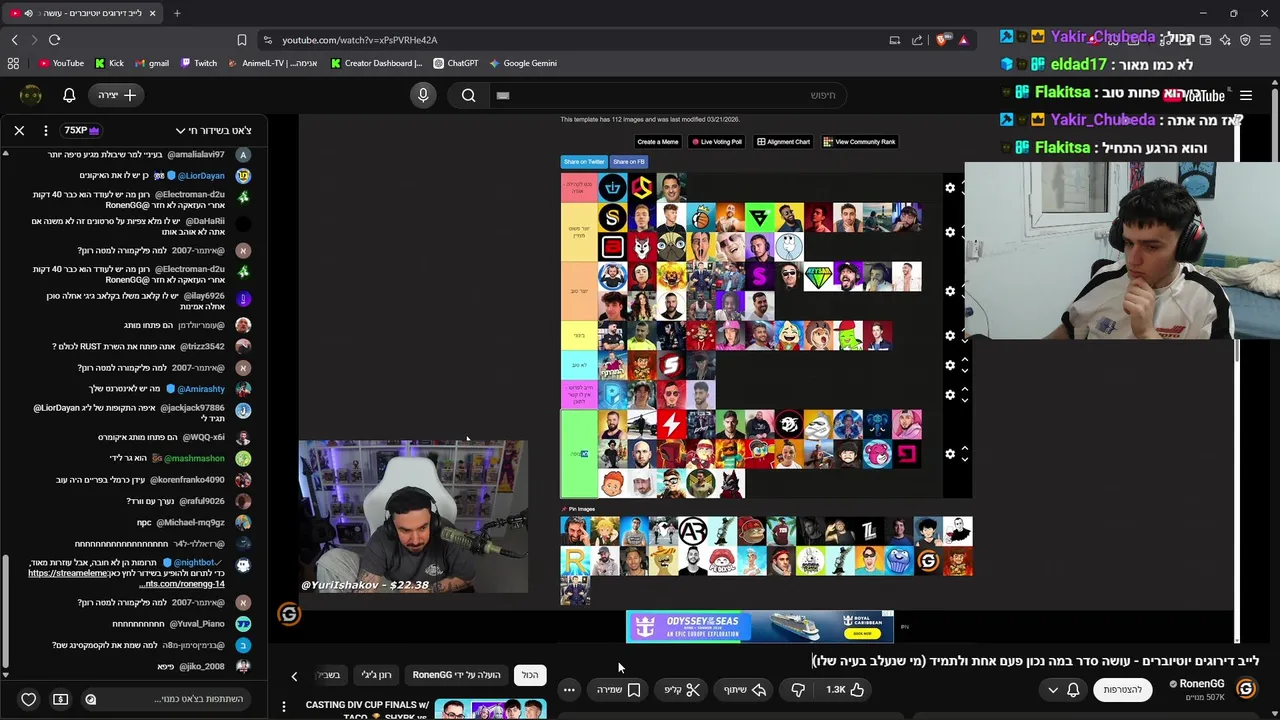Open the apps grid in bookmarks bar
This screenshot has height=720, width=1280.
[13, 63]
